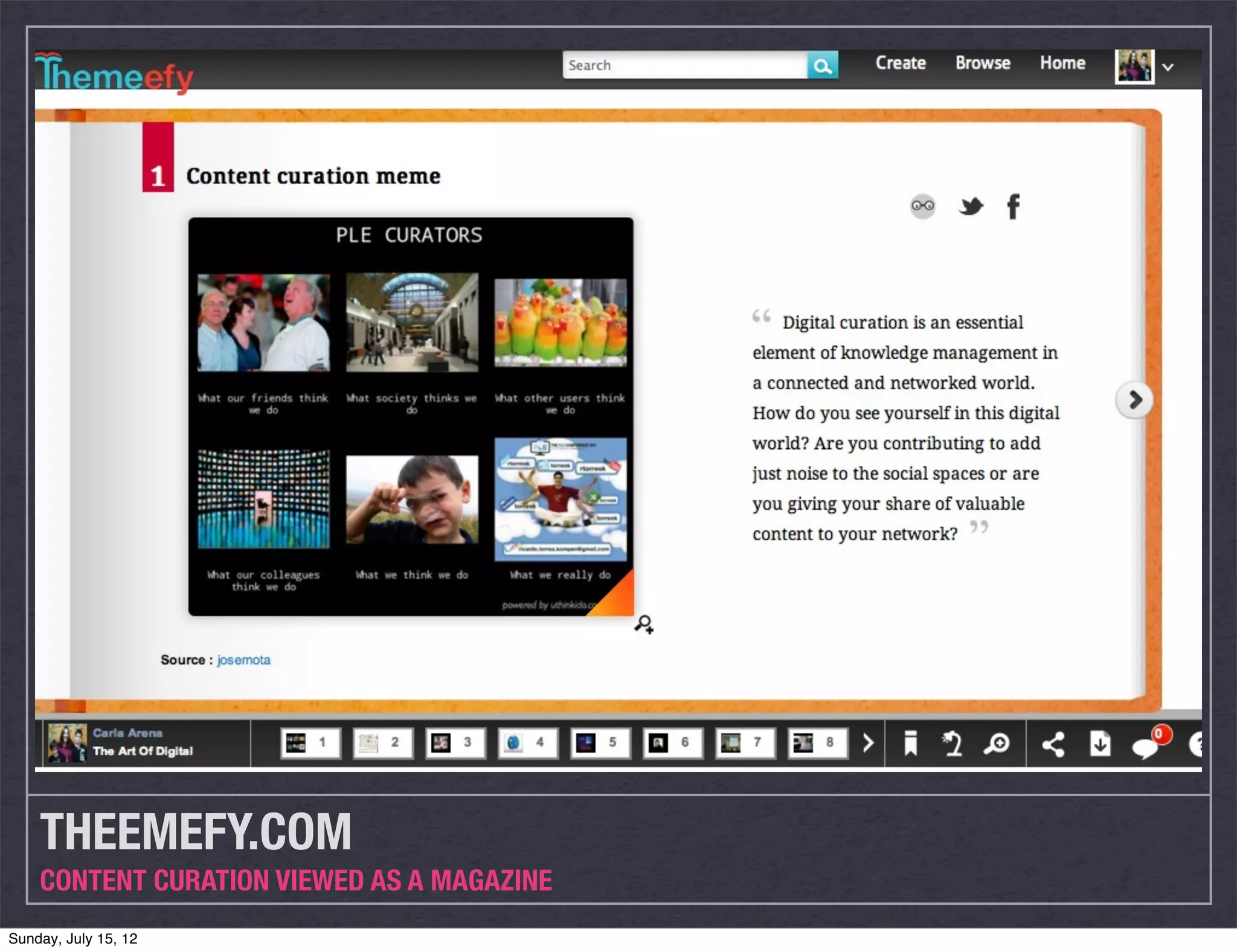Click the help question mark icon
Screen dimensions: 1237x952
pyautogui.click(x=1195, y=744)
